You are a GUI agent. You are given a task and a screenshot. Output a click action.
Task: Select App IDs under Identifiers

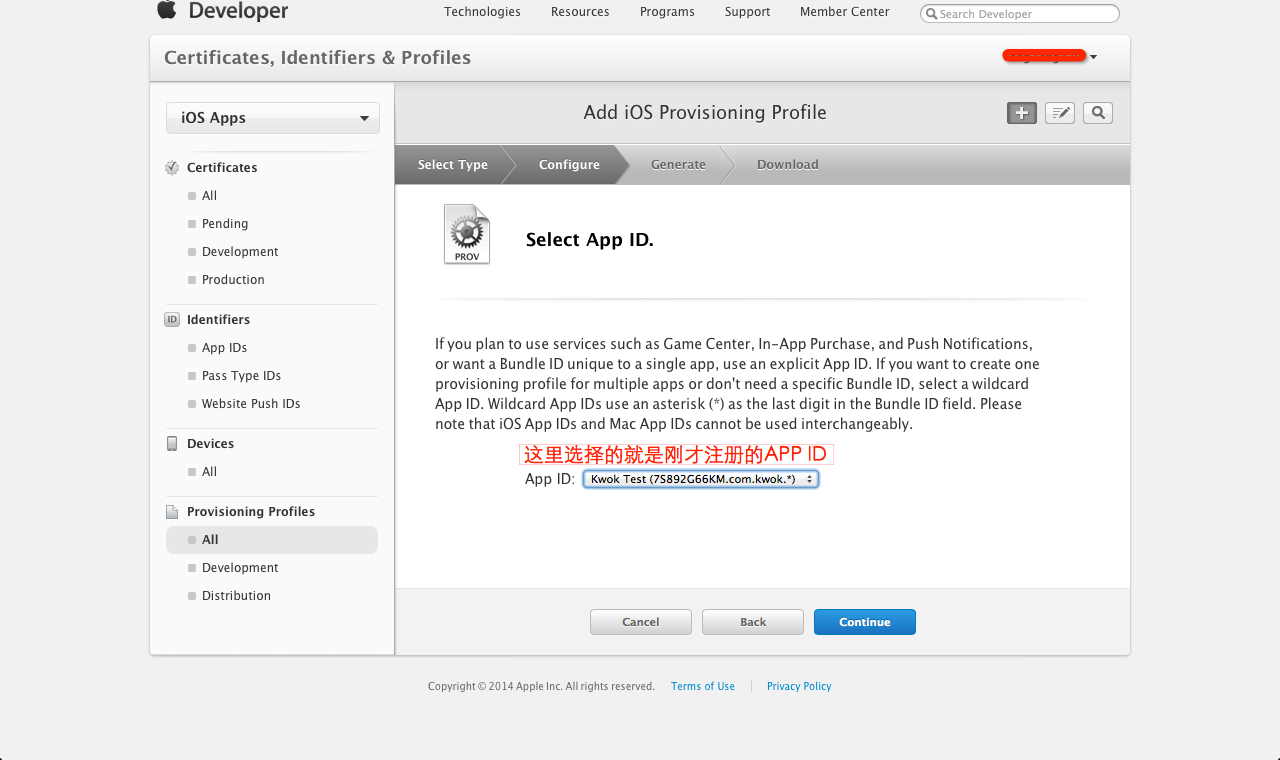(224, 348)
